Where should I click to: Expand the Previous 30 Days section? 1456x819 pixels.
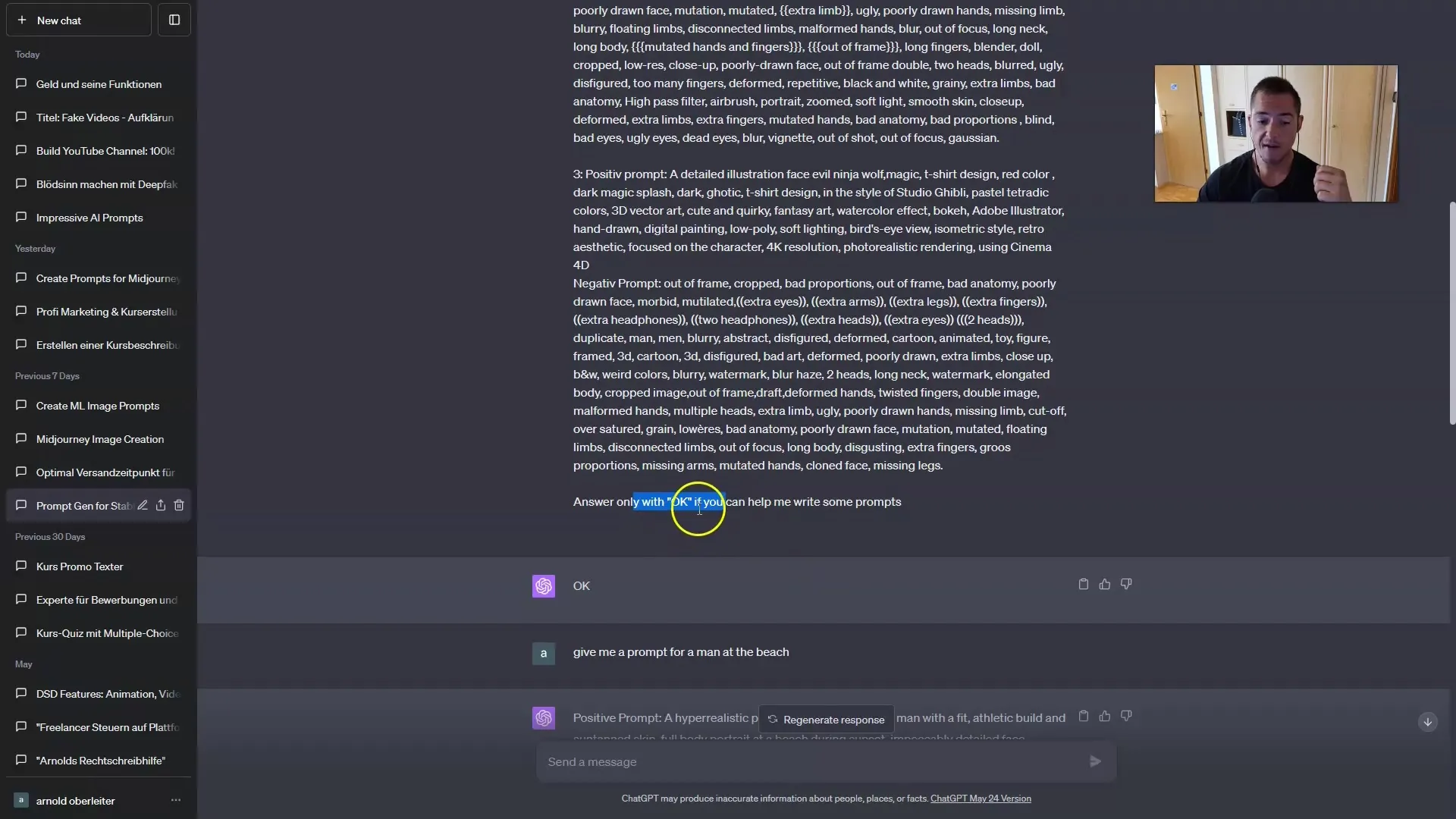point(49,536)
